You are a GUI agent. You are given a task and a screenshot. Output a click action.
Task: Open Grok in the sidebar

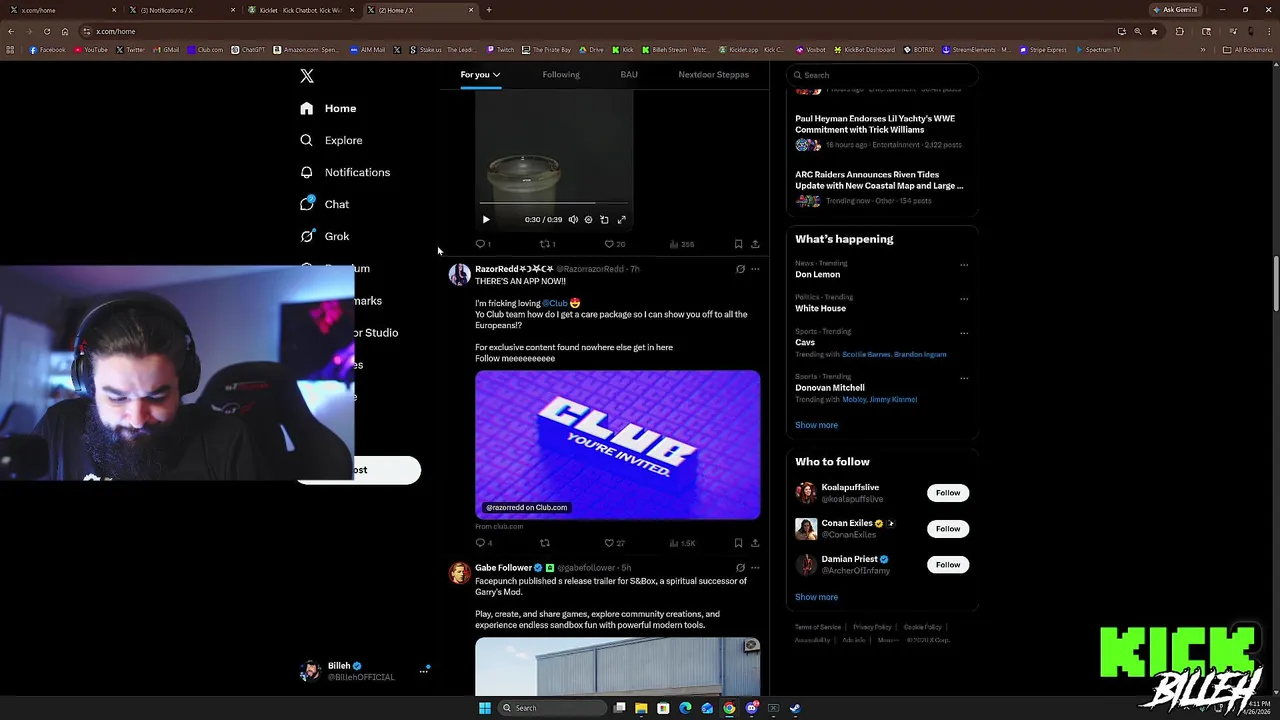(325, 236)
